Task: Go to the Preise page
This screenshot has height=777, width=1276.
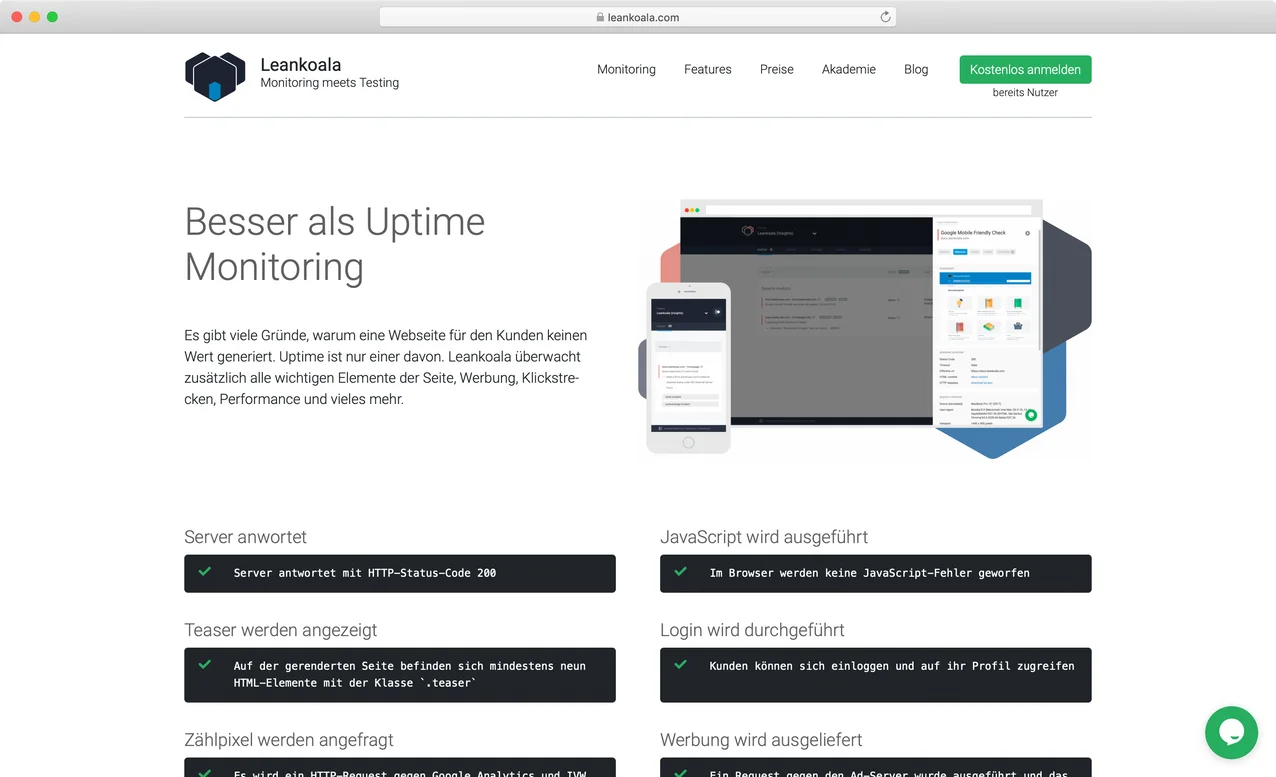Action: (776, 69)
